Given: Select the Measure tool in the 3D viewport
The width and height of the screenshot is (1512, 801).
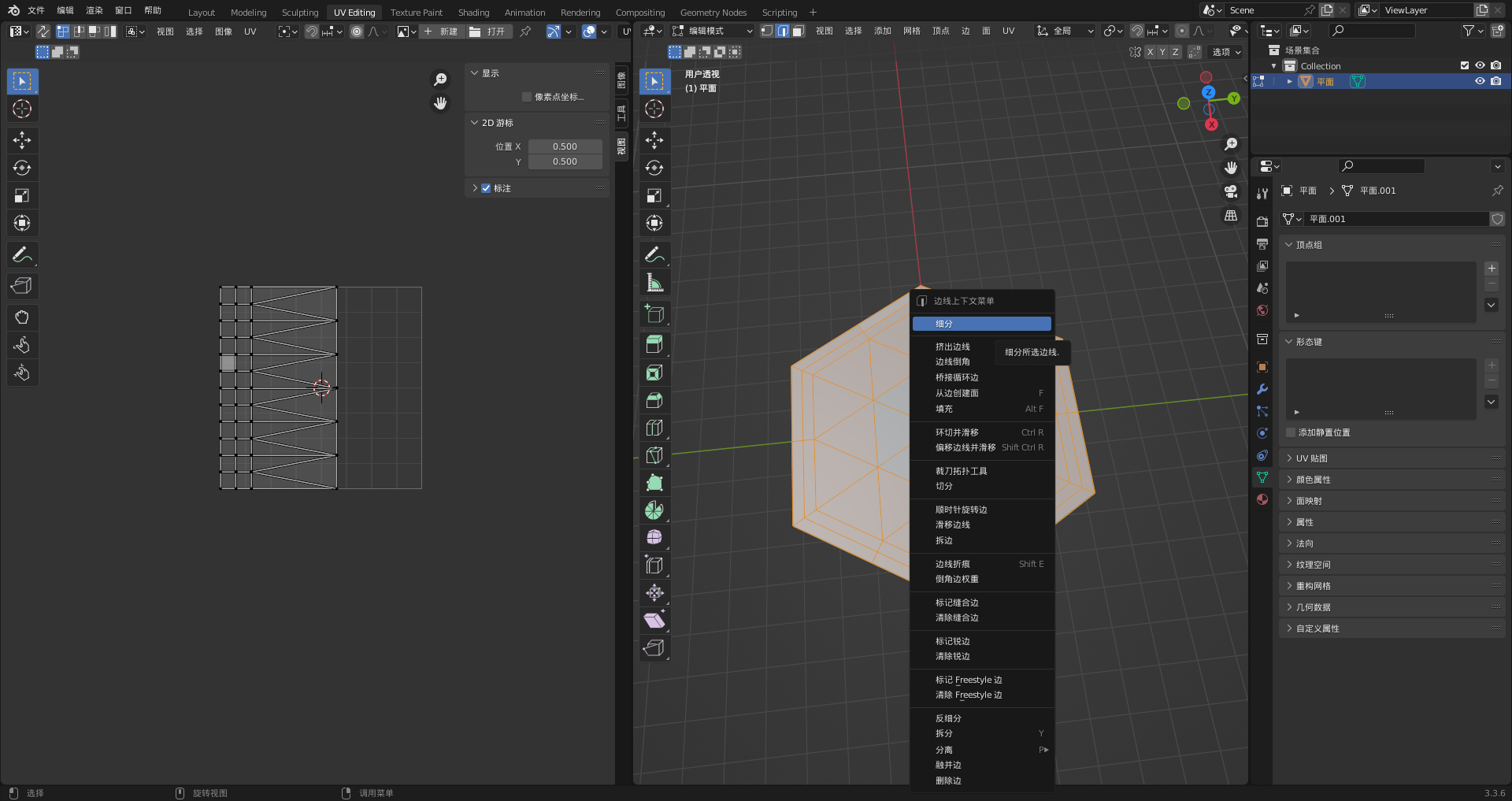Looking at the screenshot, I should (x=654, y=282).
